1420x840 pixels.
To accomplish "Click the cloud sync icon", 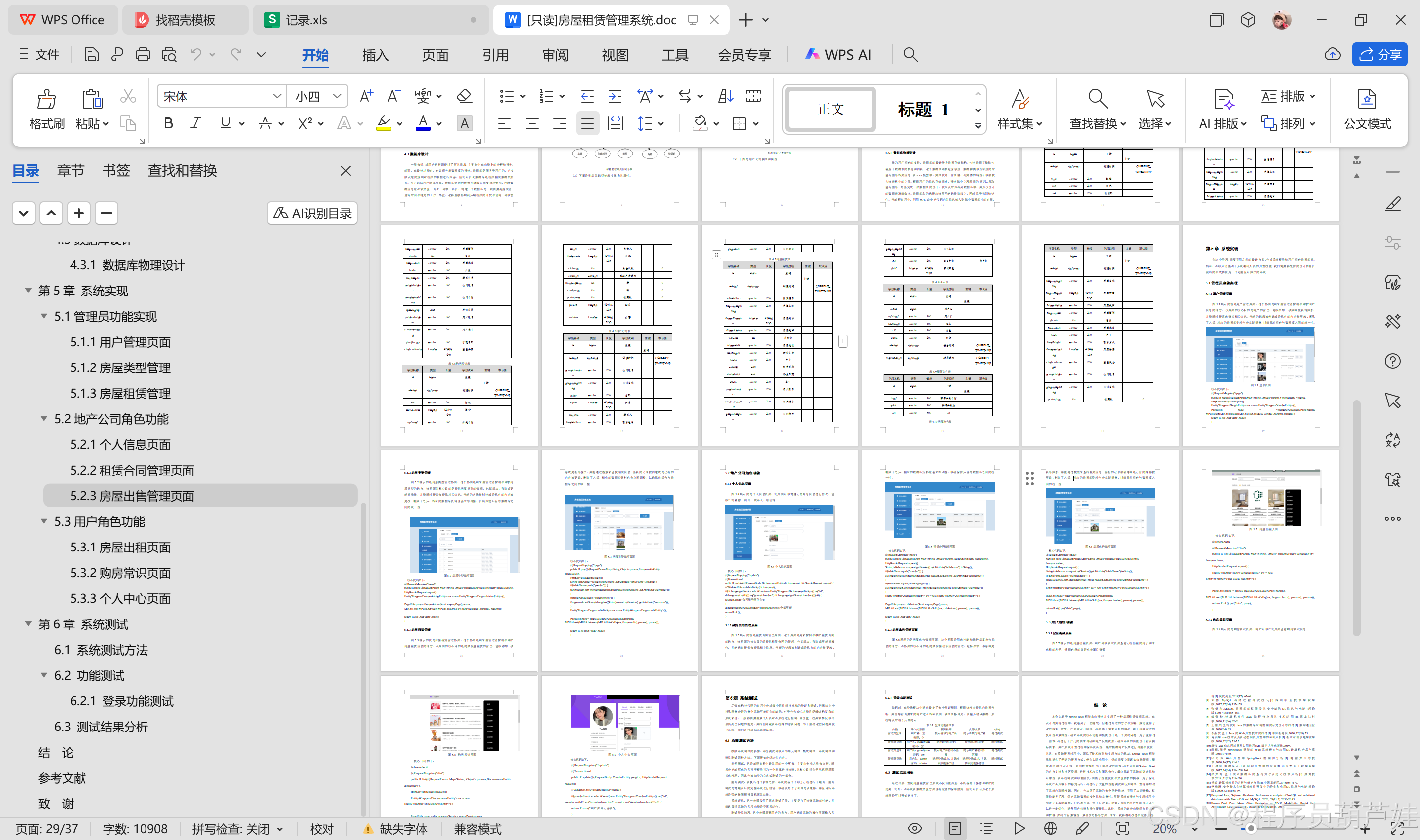I will (x=1332, y=54).
